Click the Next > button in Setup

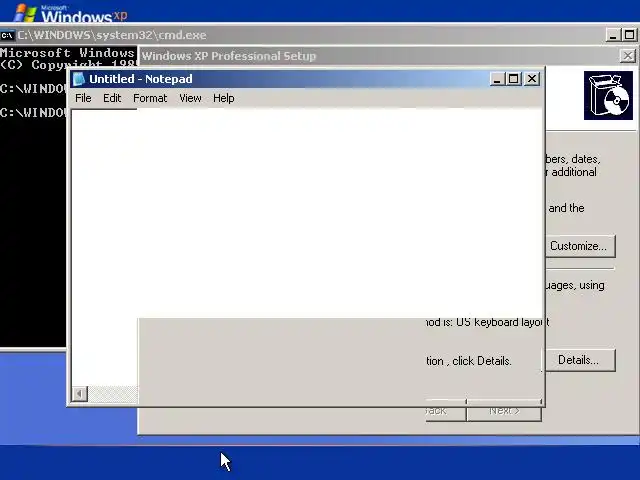(504, 411)
